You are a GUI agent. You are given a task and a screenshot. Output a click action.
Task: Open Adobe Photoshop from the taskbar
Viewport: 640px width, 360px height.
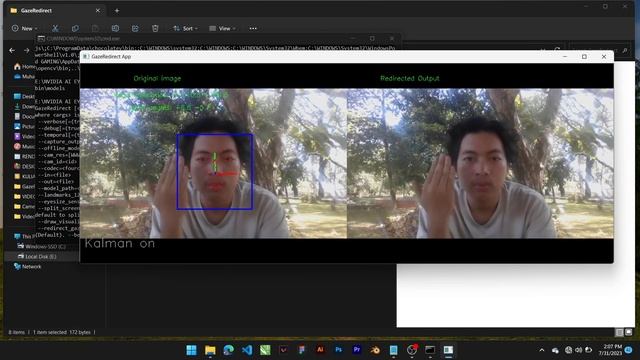338,350
